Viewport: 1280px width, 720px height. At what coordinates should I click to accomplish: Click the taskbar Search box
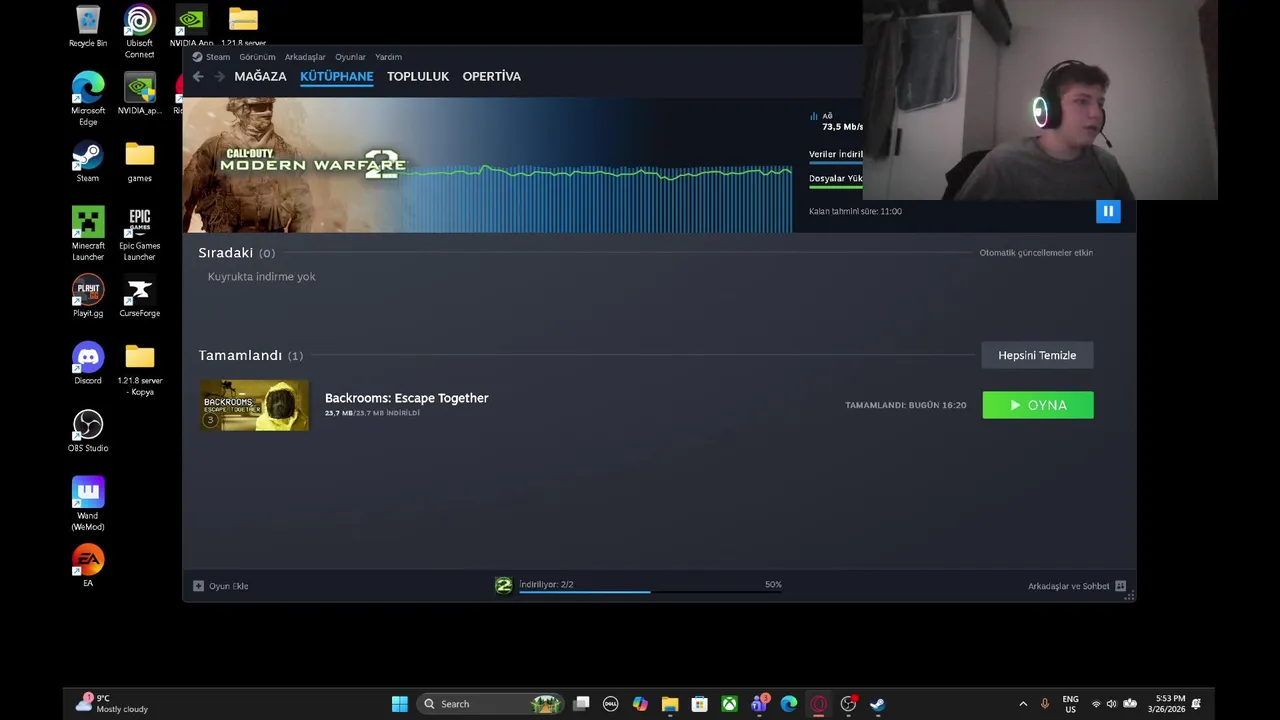click(490, 704)
